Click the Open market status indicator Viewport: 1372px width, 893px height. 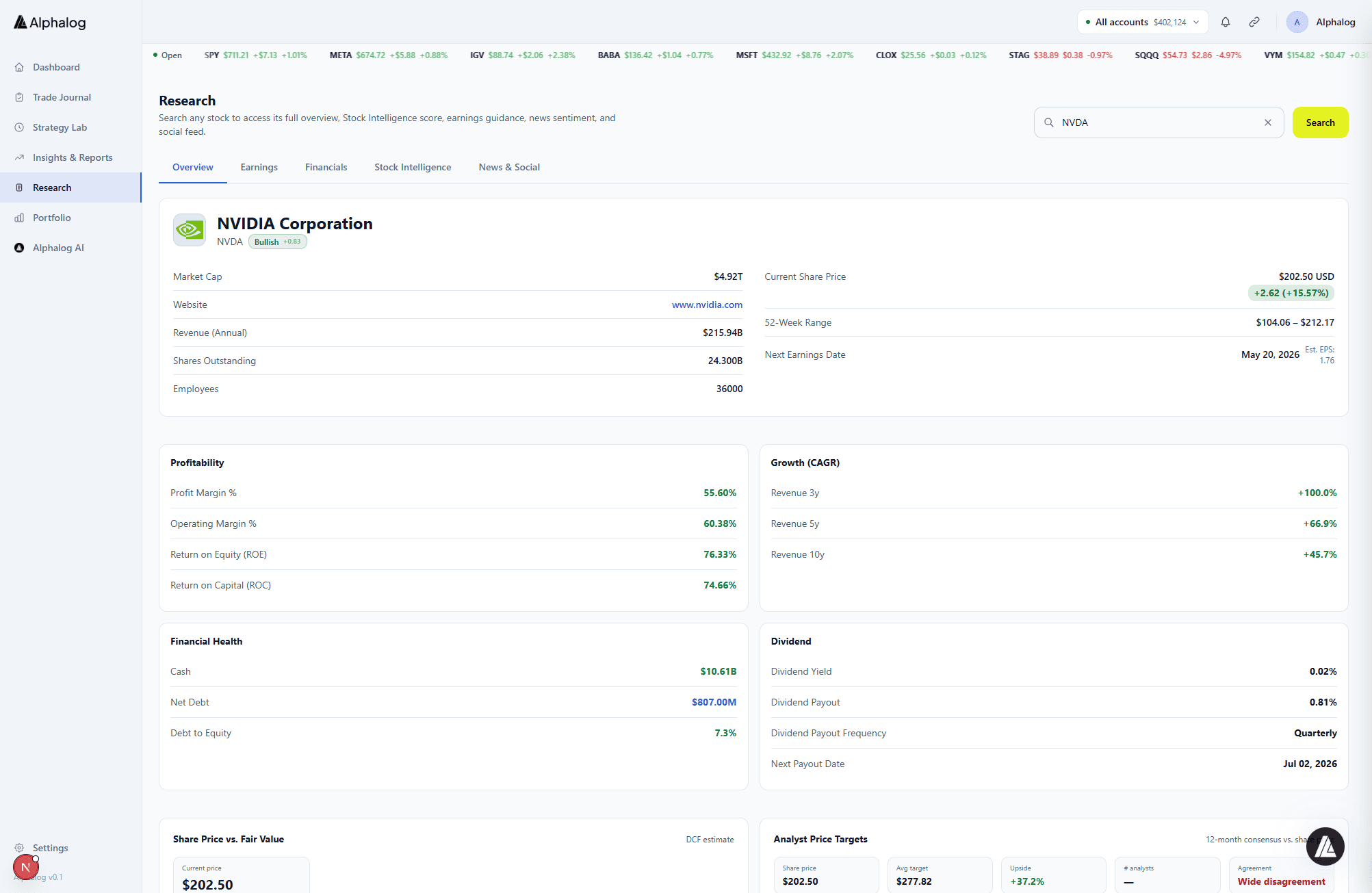[168, 55]
